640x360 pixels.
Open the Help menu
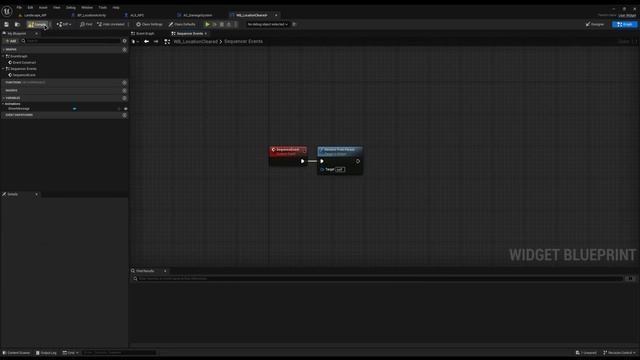pos(116,7)
